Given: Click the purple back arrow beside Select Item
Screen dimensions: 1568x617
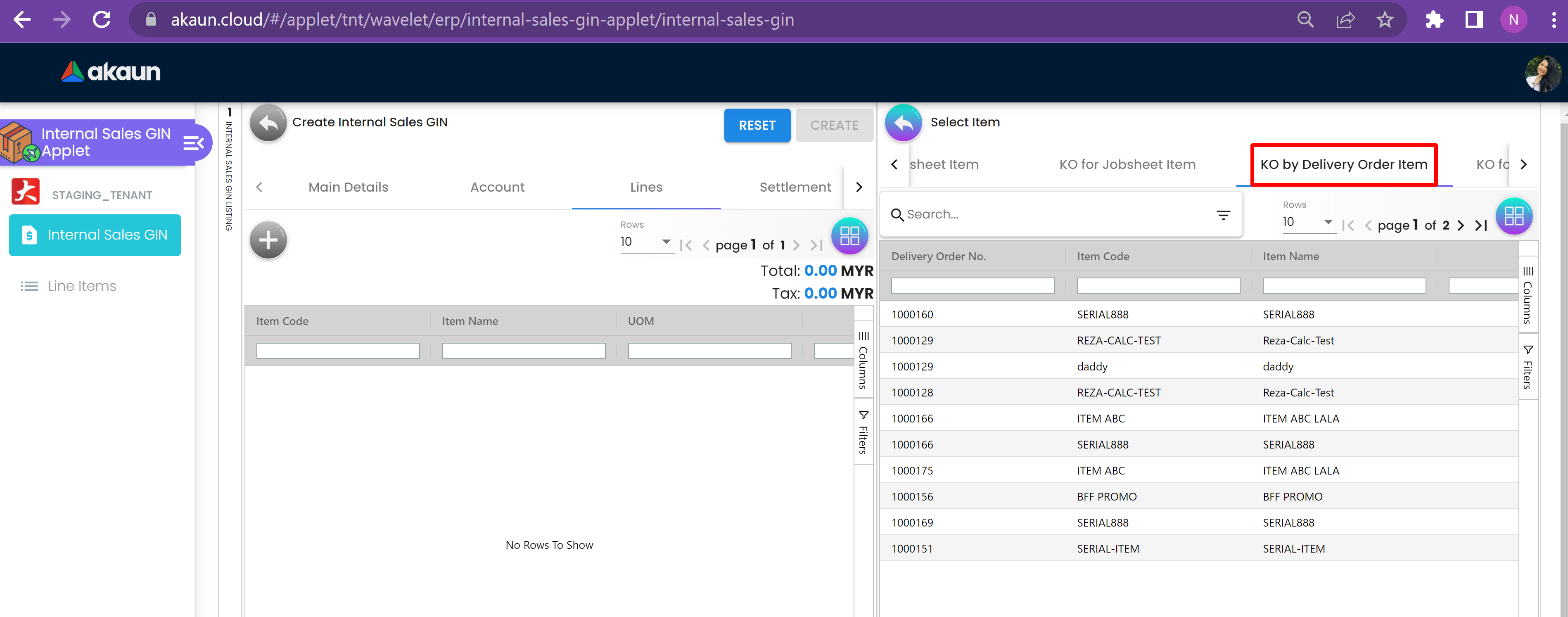Looking at the screenshot, I should [x=903, y=123].
